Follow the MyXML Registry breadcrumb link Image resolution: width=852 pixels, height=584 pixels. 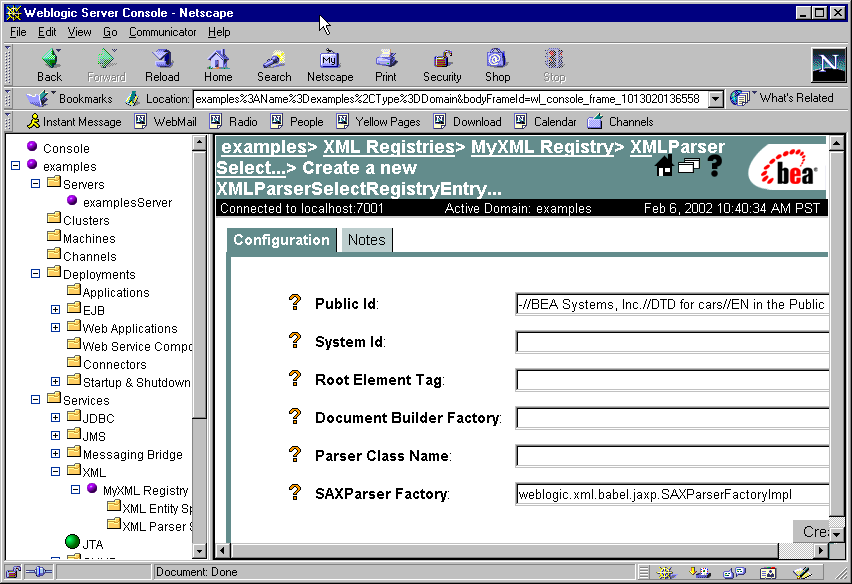542,147
